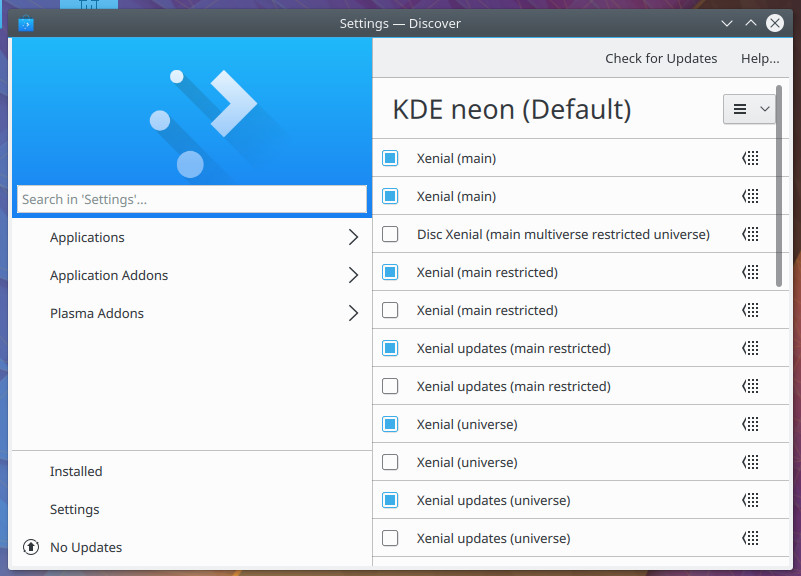Click the sources list vertical scrollbar
This screenshot has width=801, height=576.
779,186
